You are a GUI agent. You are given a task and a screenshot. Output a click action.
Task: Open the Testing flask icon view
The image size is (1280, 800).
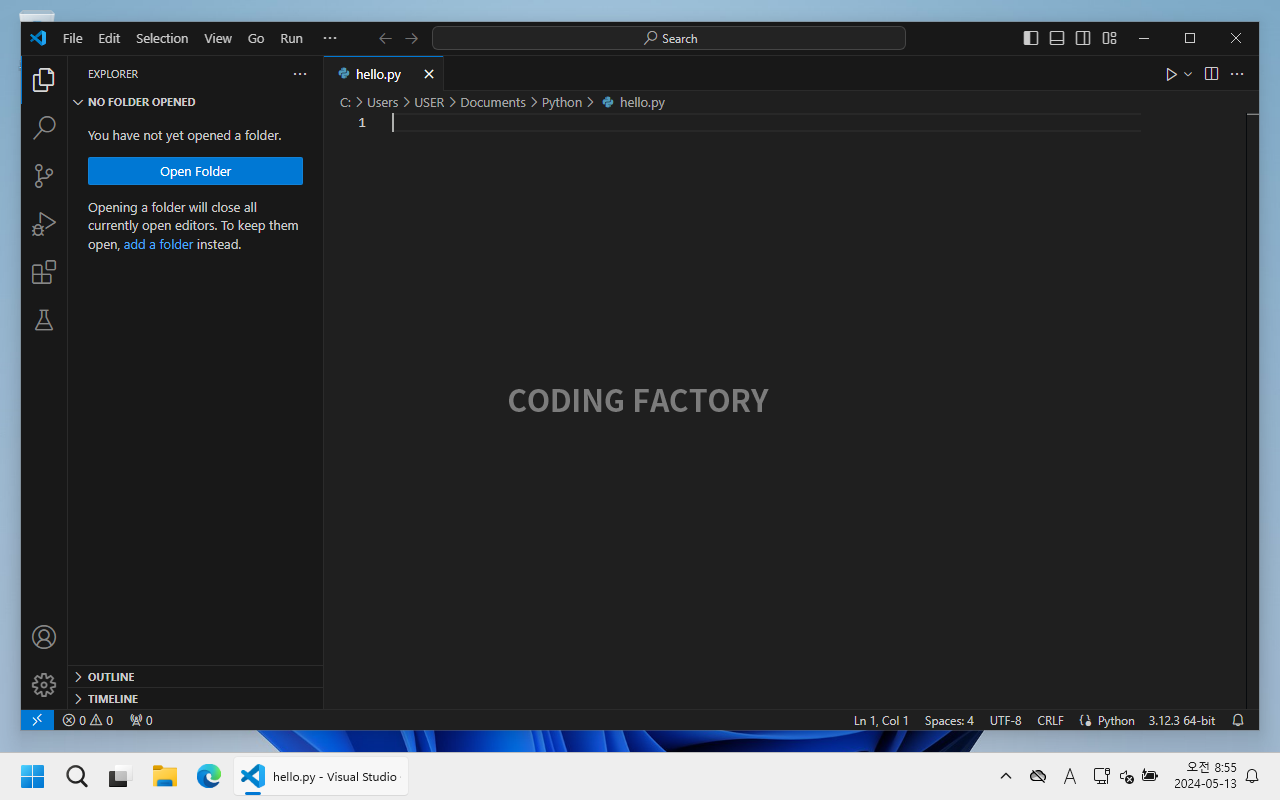pyautogui.click(x=44, y=320)
